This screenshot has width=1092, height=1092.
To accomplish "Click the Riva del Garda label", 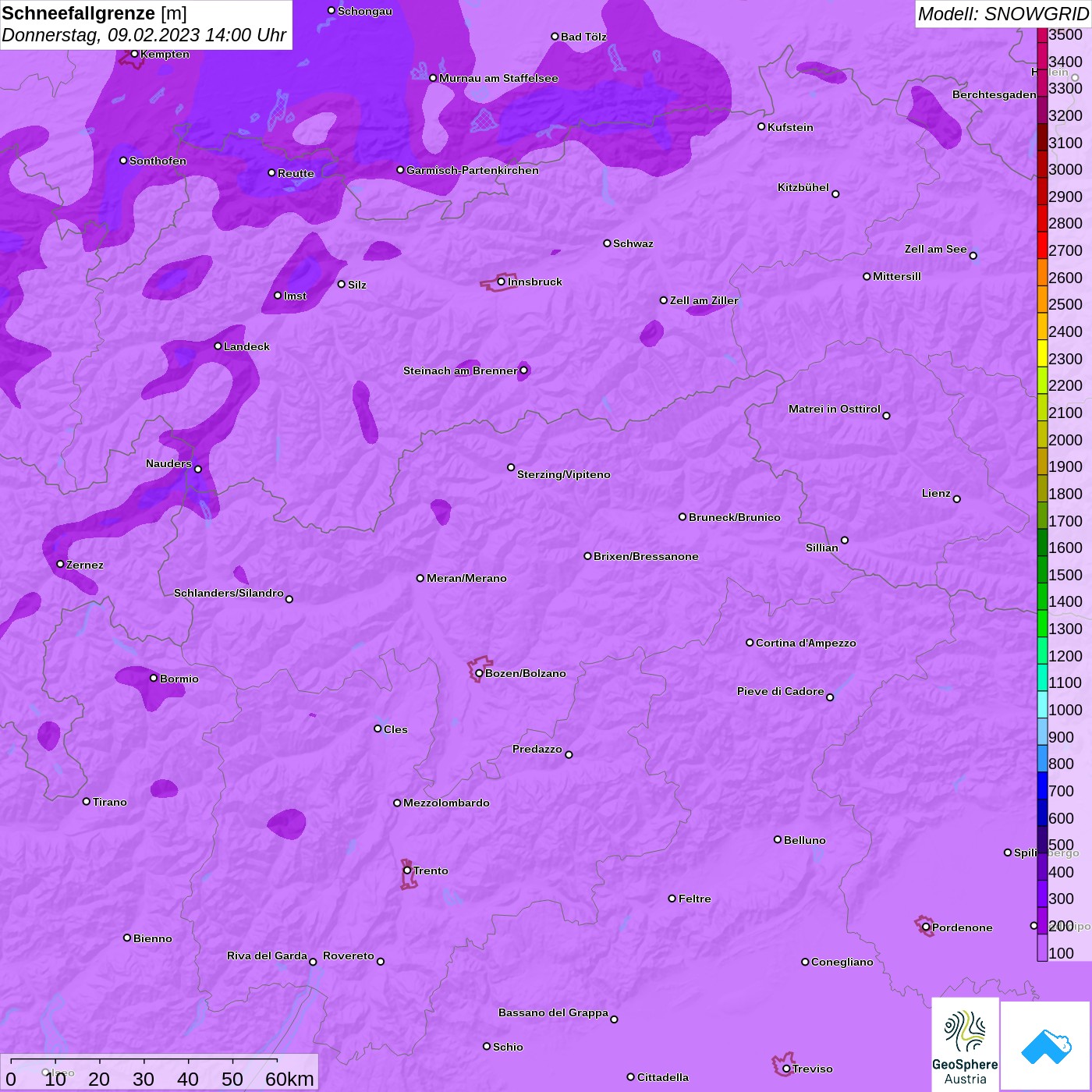I will click(x=267, y=955).
